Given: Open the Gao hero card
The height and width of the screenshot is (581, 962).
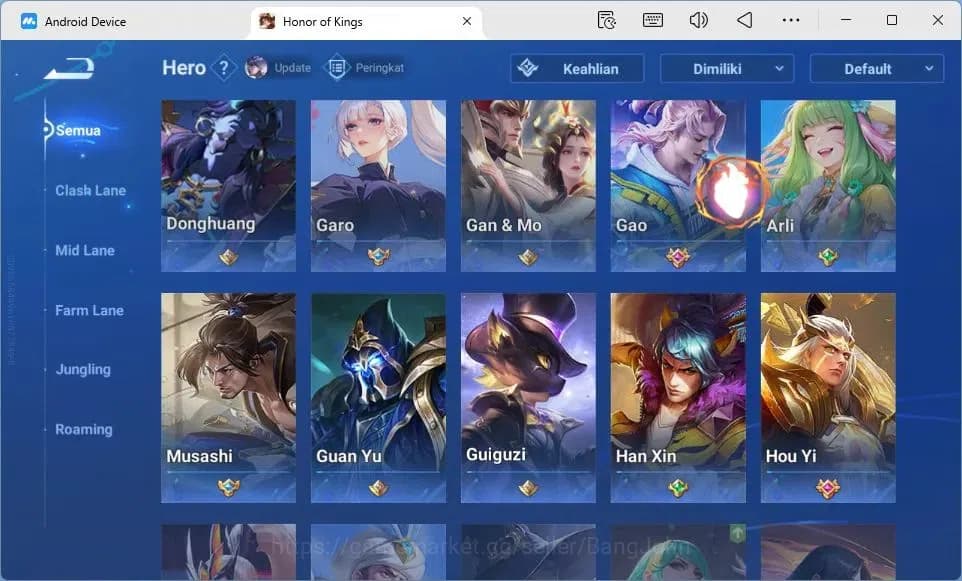Looking at the screenshot, I should (678, 185).
